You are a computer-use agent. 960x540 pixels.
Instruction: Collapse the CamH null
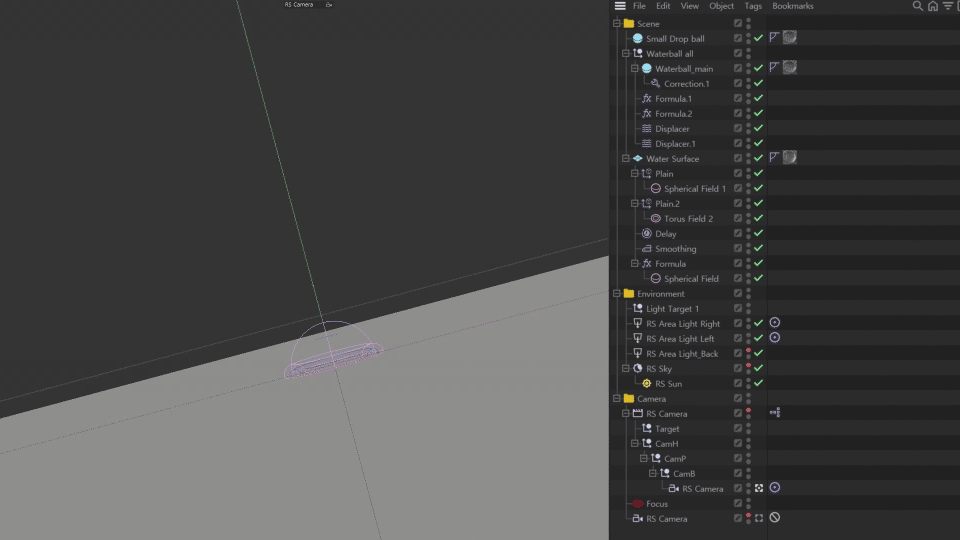coord(635,443)
